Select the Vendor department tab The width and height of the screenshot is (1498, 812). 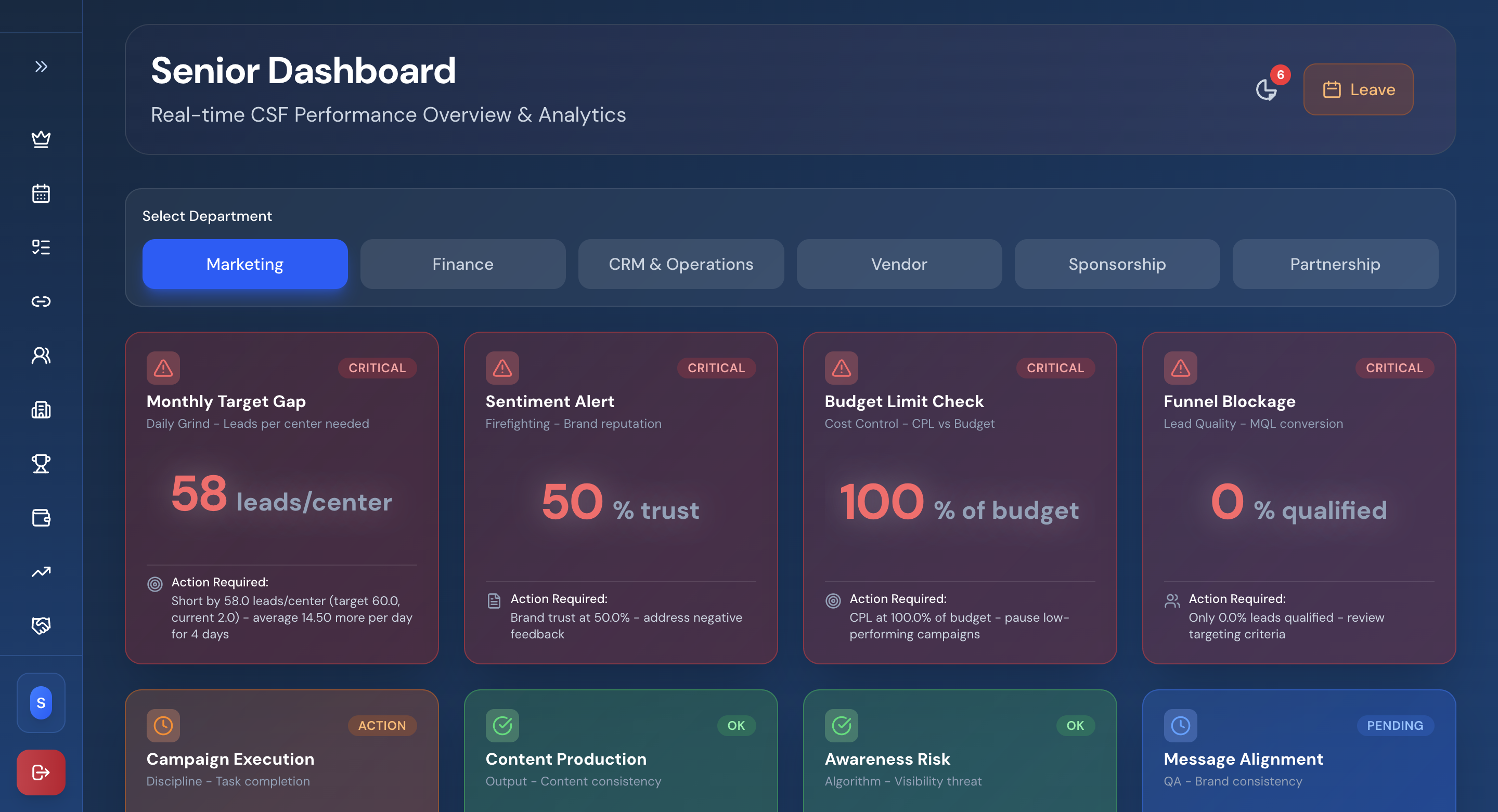(899, 264)
